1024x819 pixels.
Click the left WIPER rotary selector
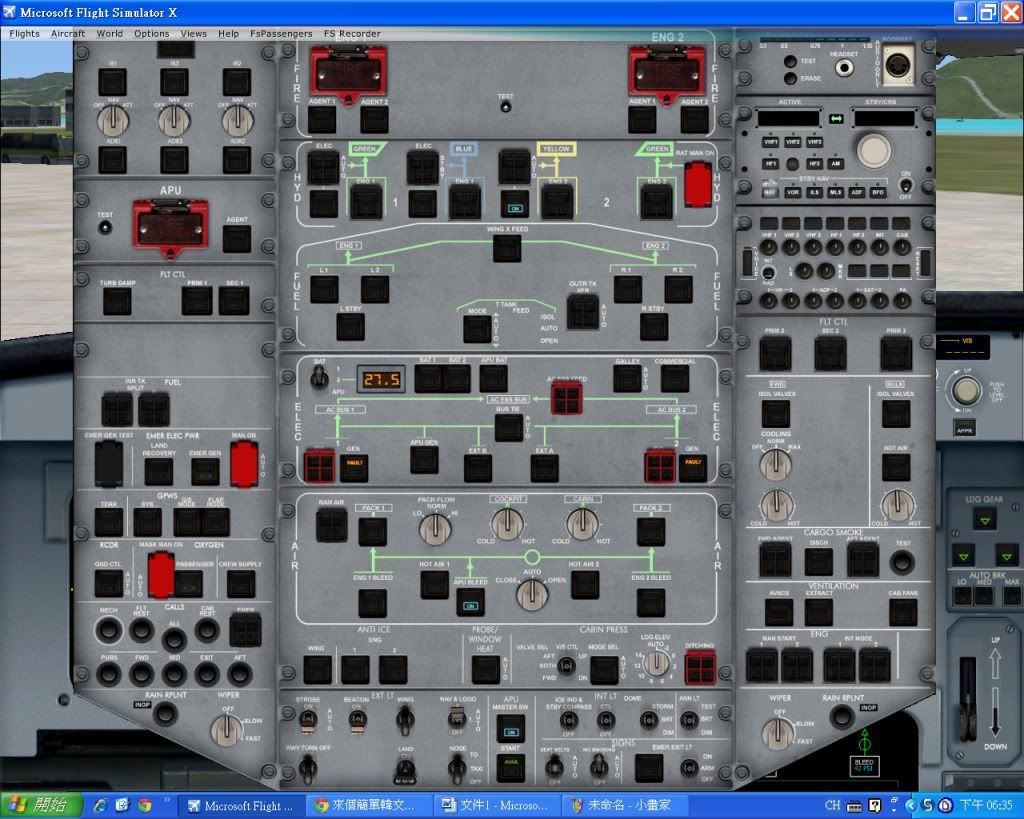pos(226,729)
